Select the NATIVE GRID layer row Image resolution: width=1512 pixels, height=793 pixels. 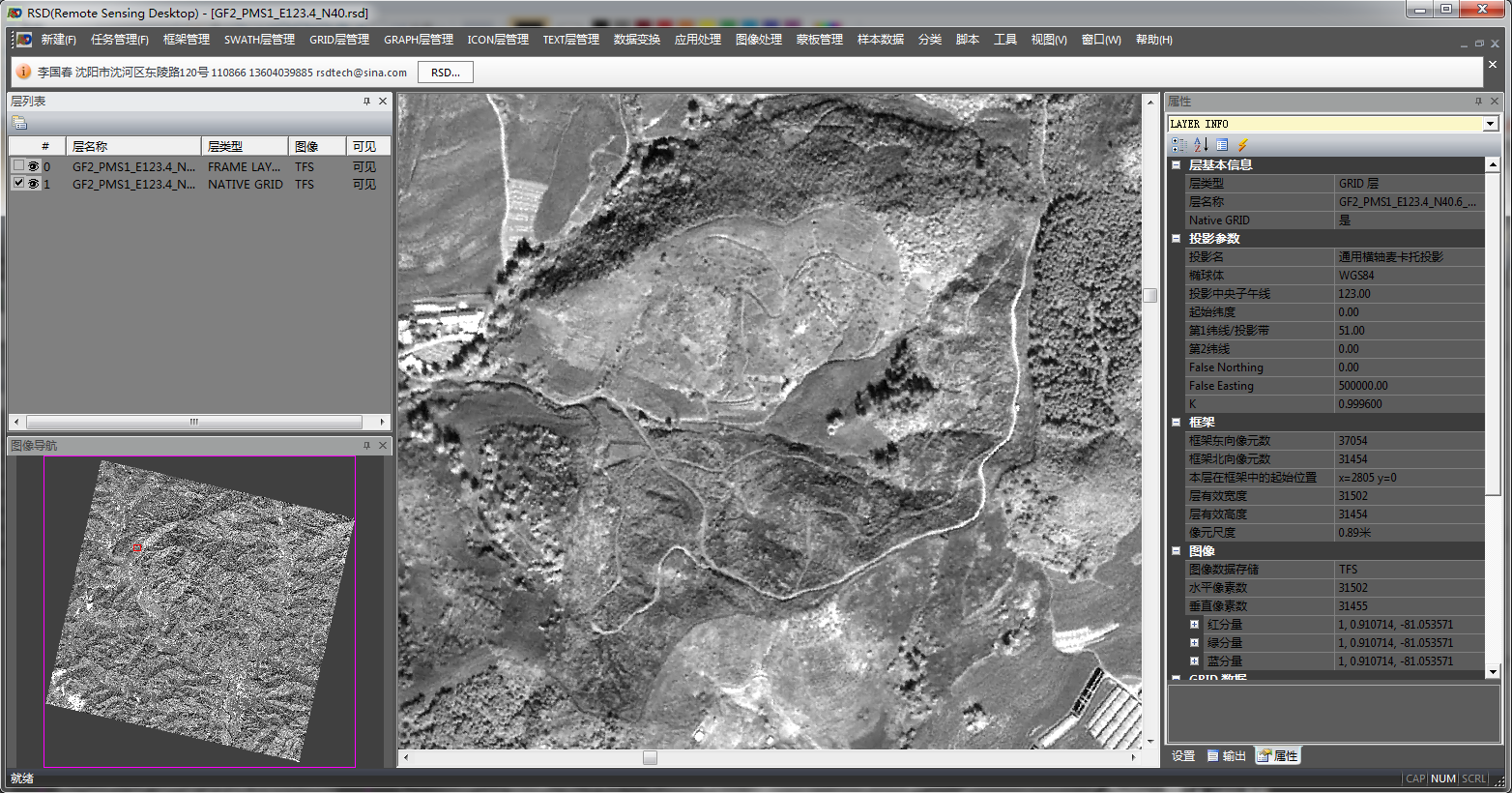coord(200,184)
